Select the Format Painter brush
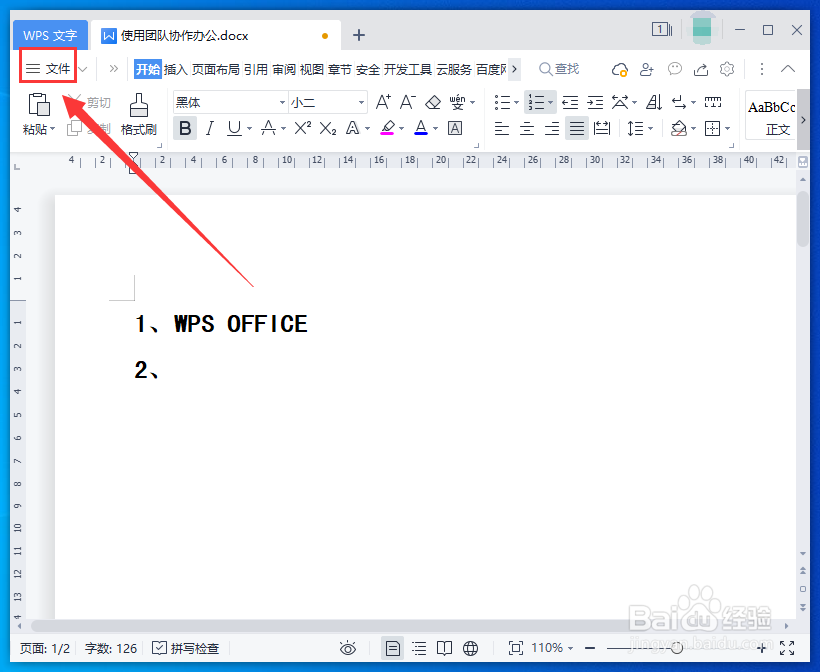 tap(139, 105)
